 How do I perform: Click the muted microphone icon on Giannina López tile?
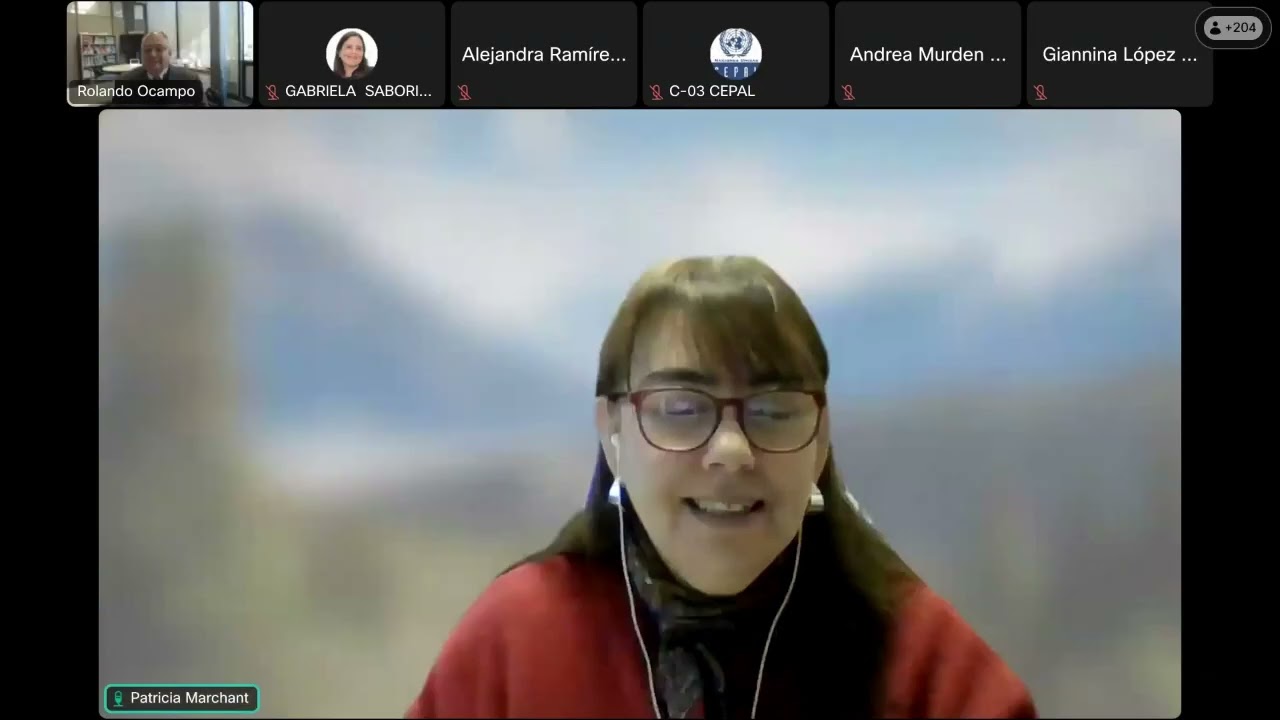point(1040,92)
